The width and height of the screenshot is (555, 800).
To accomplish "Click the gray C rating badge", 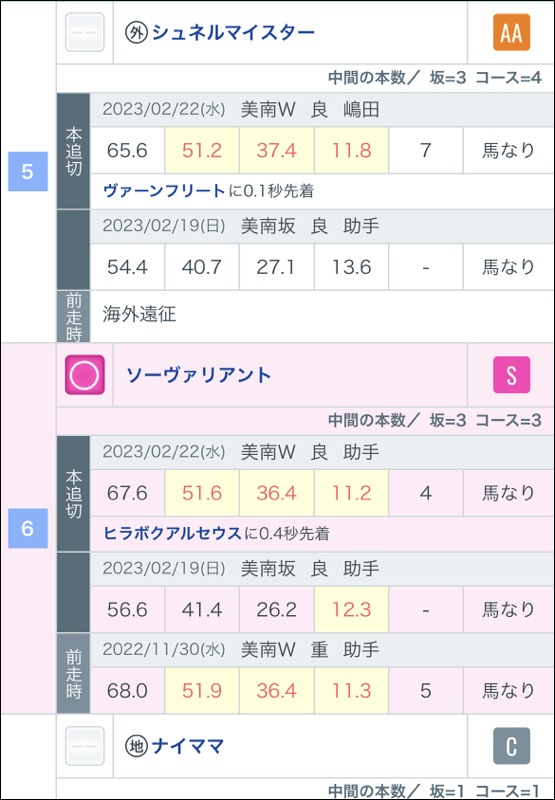I will (x=511, y=746).
